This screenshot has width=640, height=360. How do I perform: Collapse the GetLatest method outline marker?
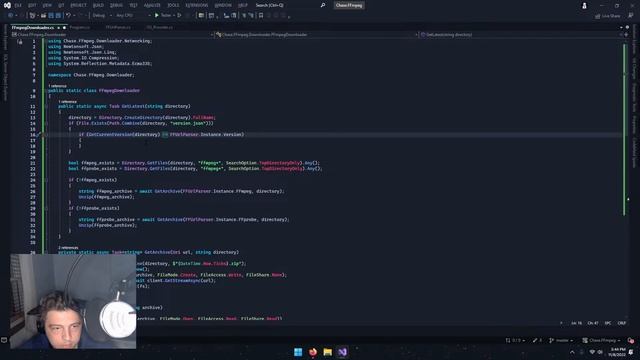(x=46, y=106)
